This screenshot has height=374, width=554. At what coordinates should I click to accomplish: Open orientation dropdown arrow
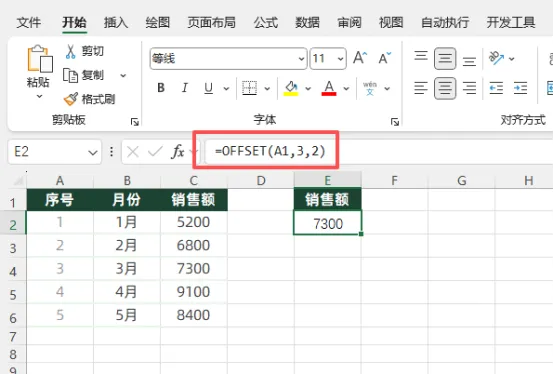point(512,59)
